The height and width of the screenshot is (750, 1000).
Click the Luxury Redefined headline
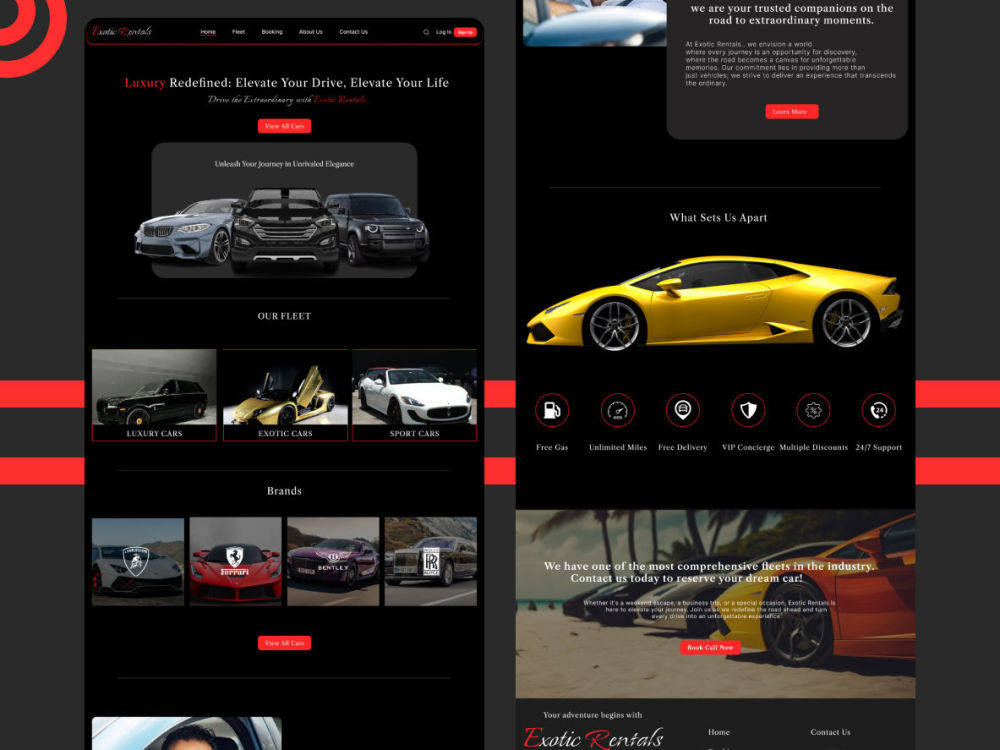coord(286,83)
